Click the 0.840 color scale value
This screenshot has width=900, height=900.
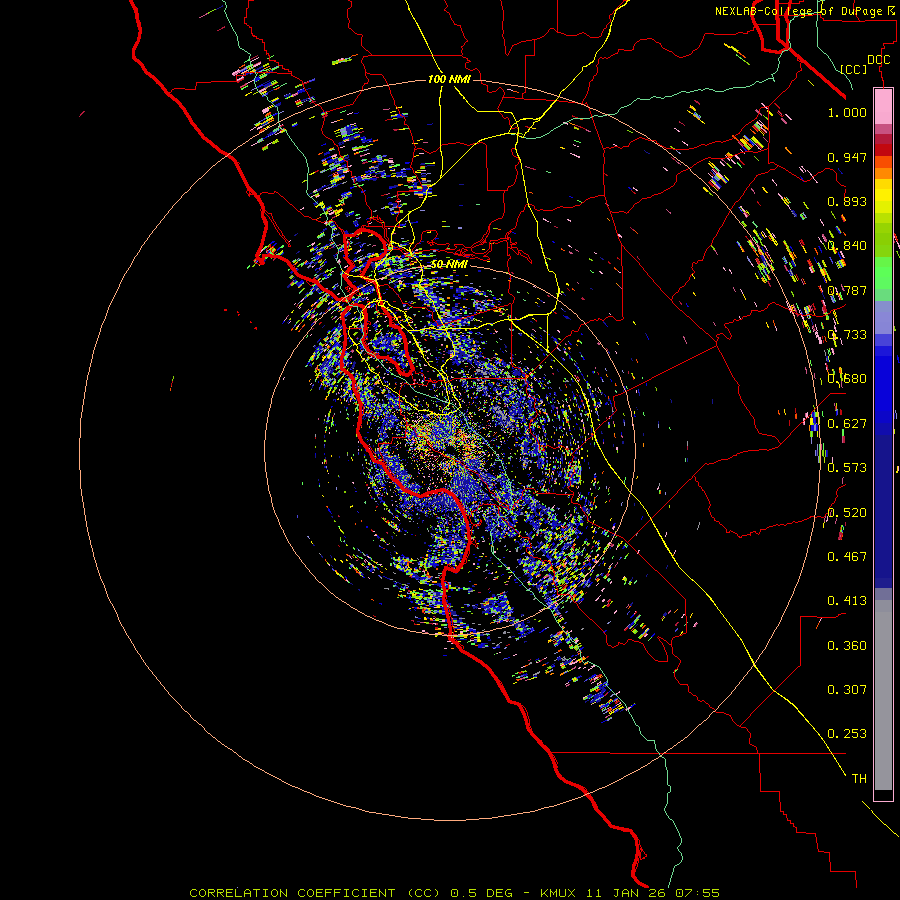847,246
